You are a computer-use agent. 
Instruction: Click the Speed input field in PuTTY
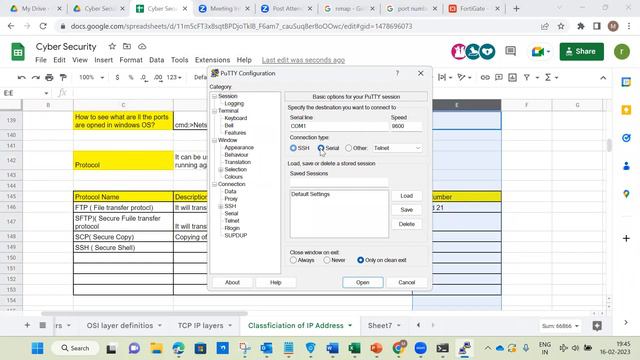[406, 126]
